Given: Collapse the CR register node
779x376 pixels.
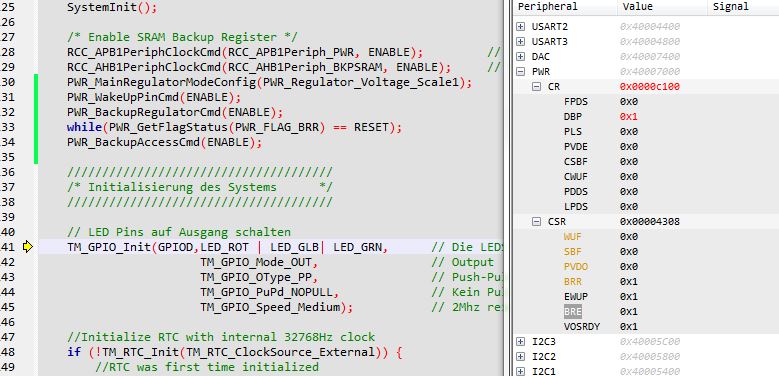Looking at the screenshot, I should click(537, 86).
